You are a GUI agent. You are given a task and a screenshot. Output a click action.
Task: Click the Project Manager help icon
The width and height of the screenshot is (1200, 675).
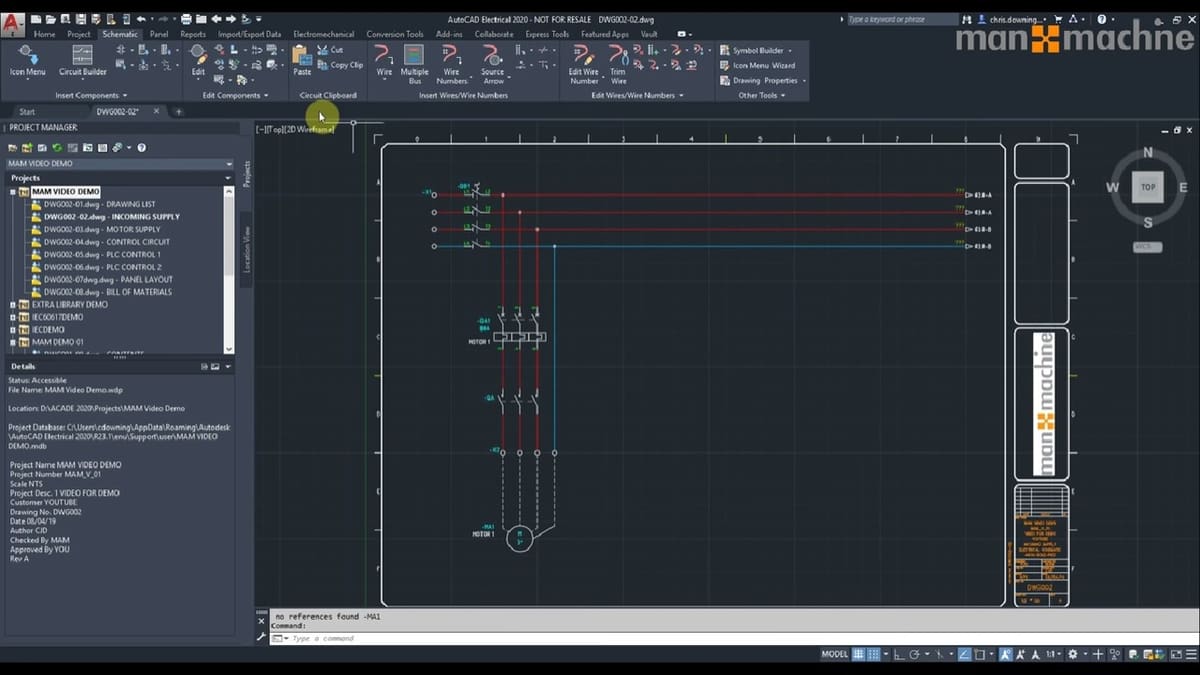142,148
